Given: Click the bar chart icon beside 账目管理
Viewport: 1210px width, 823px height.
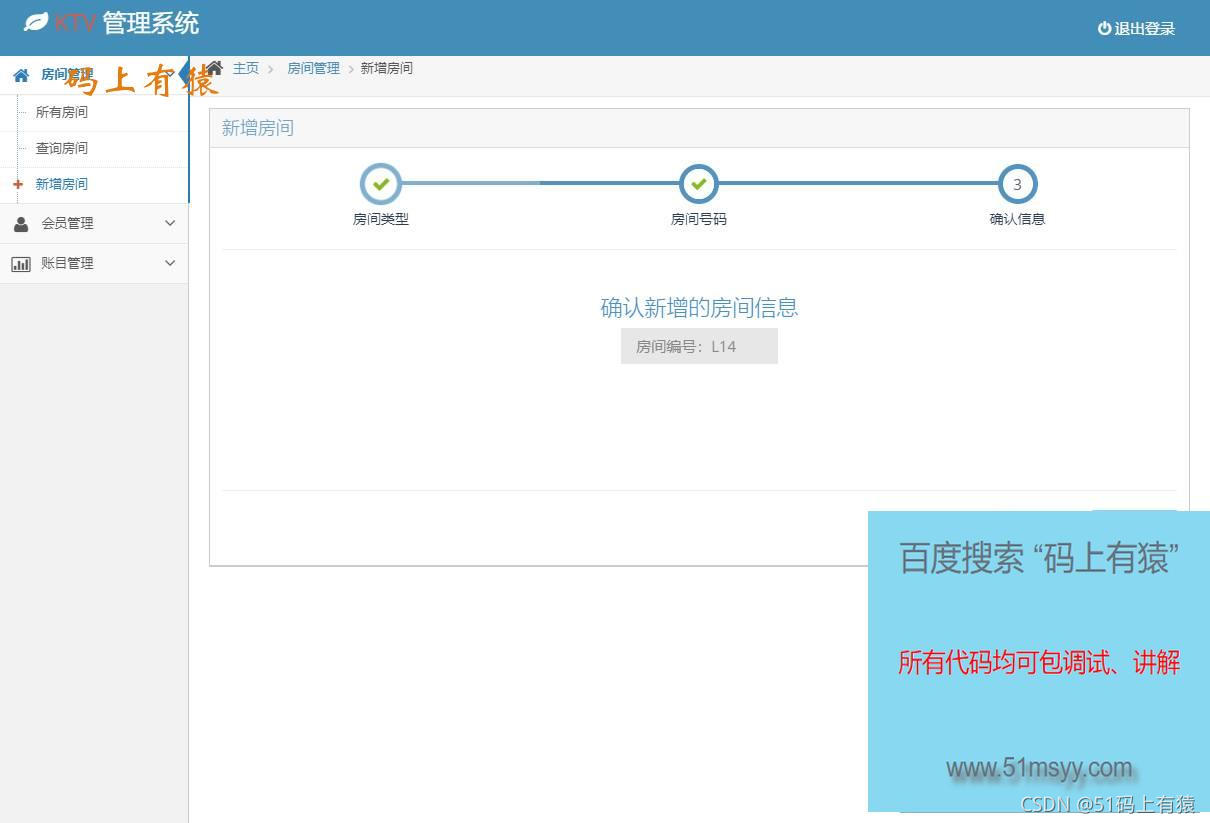Looking at the screenshot, I should 21,264.
